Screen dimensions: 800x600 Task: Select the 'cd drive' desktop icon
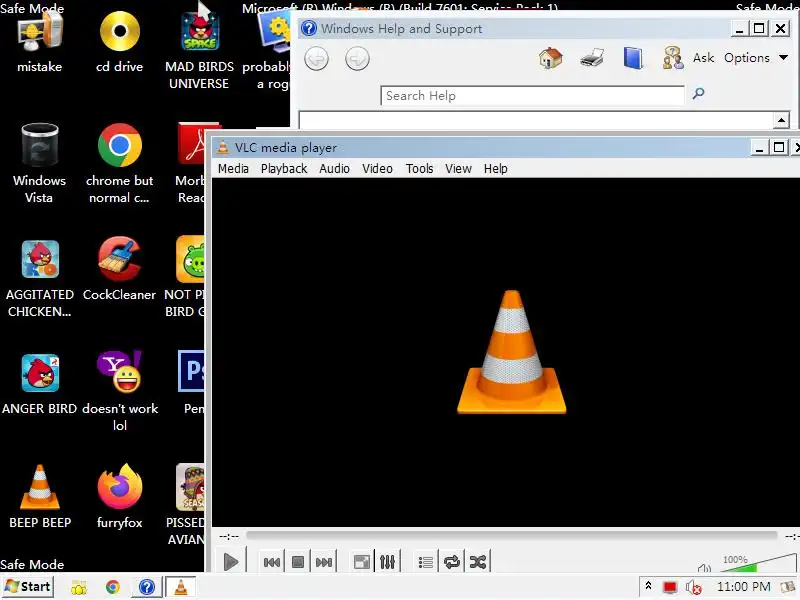120,43
